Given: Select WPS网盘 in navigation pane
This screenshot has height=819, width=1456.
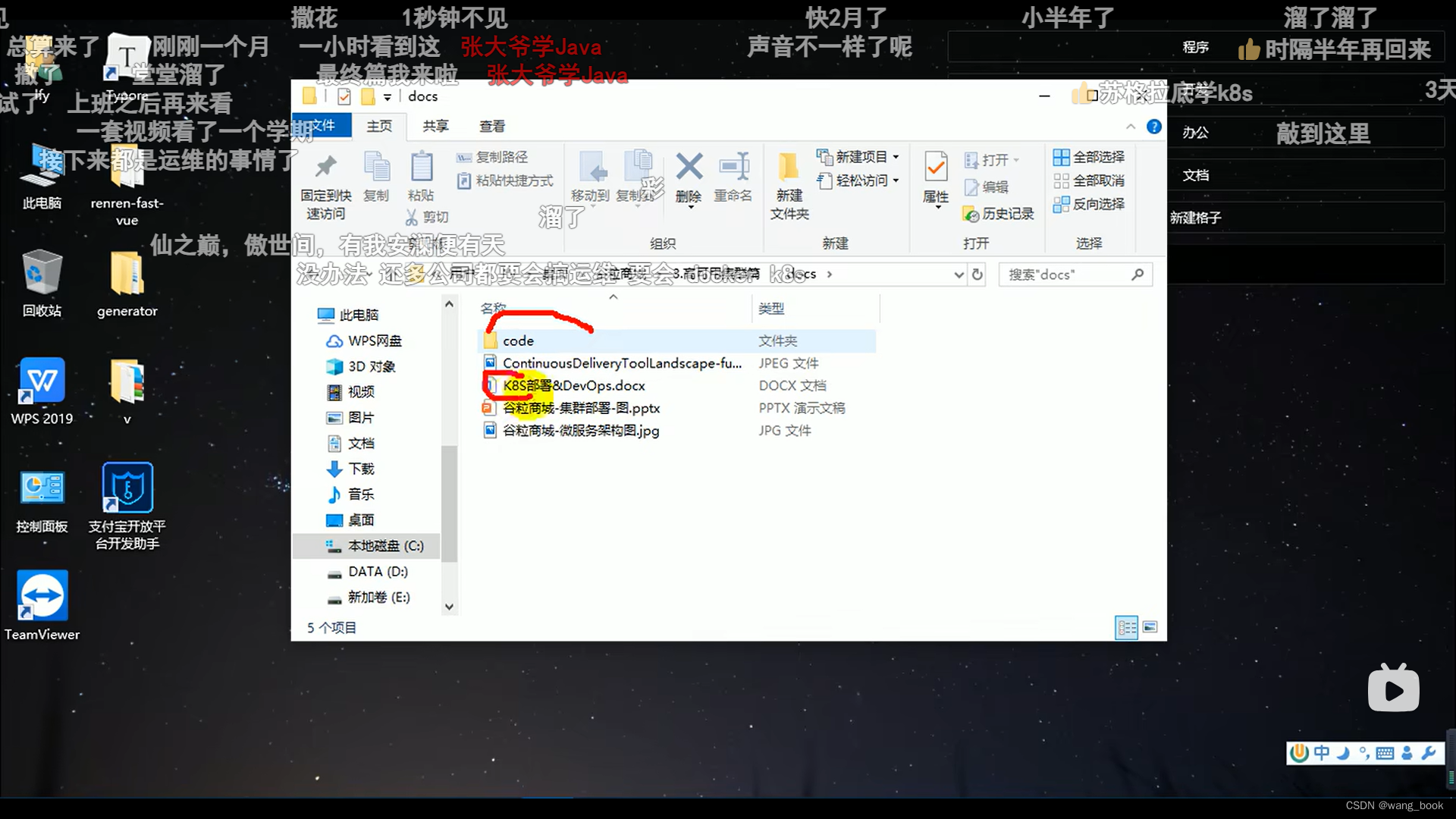Looking at the screenshot, I should pyautogui.click(x=364, y=340).
